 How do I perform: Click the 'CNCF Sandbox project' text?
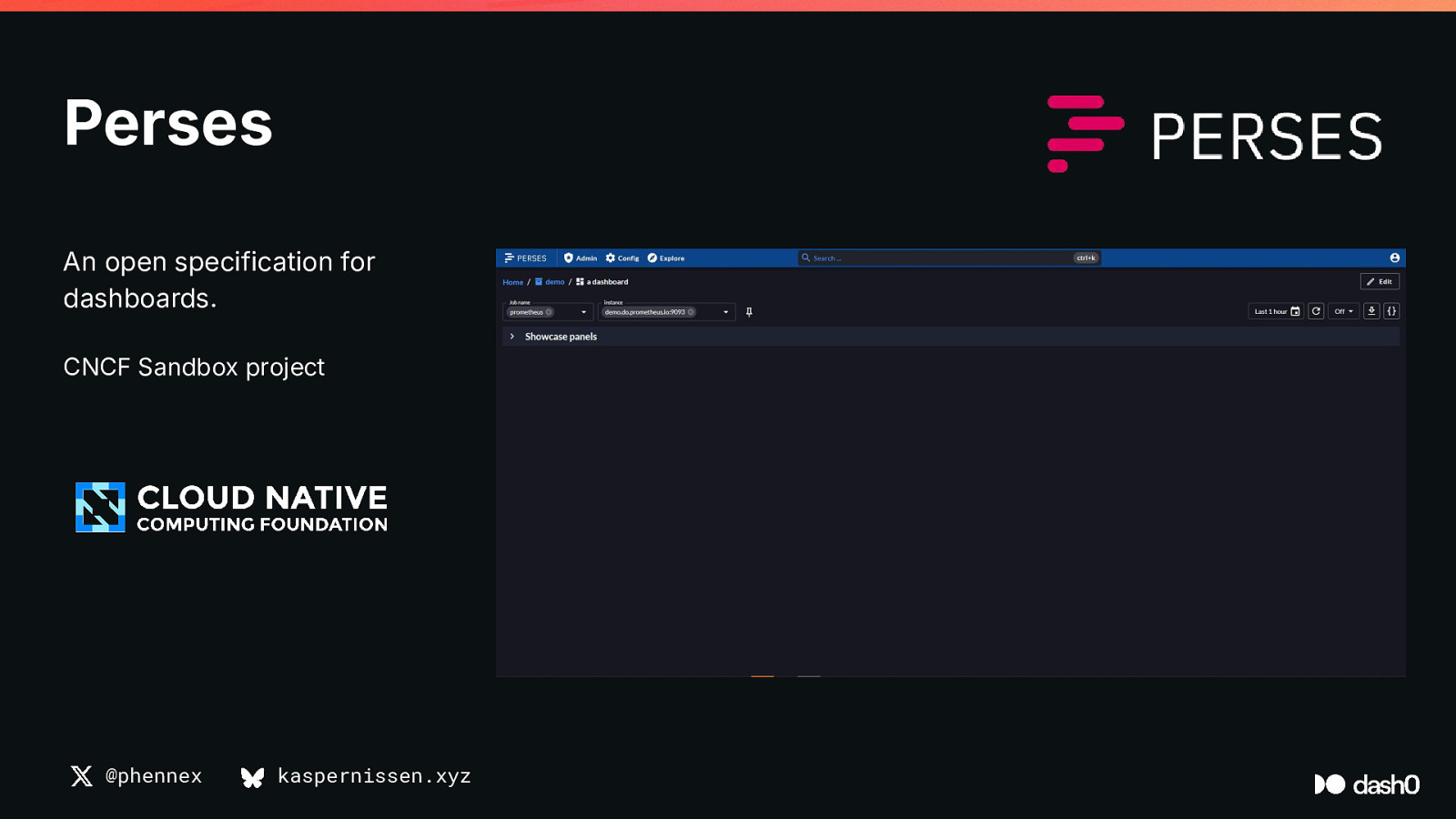pos(194,368)
